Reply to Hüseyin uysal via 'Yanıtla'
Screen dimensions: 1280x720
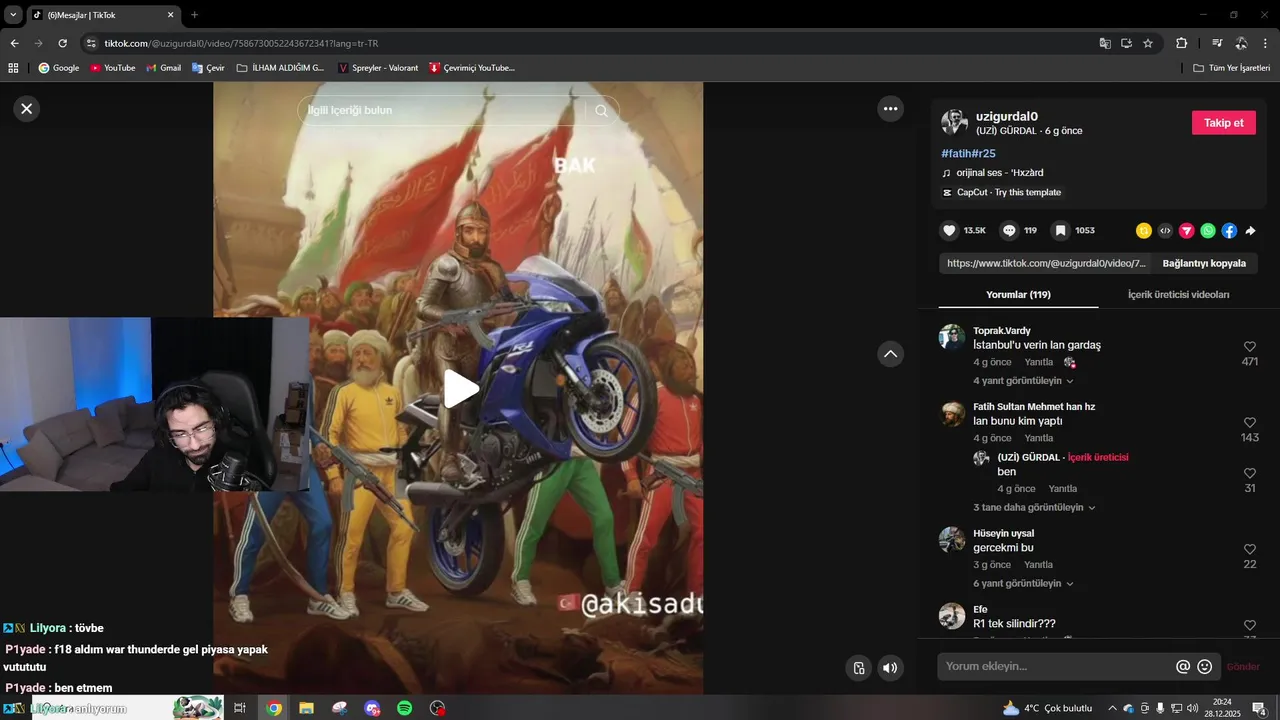(1039, 565)
